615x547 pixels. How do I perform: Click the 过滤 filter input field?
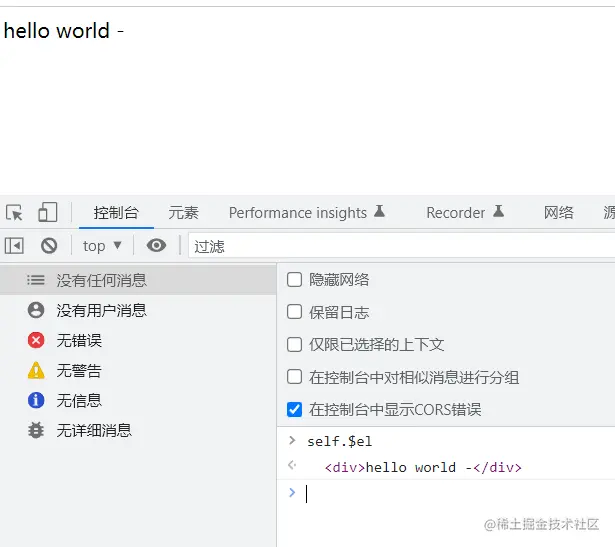[x=401, y=246]
